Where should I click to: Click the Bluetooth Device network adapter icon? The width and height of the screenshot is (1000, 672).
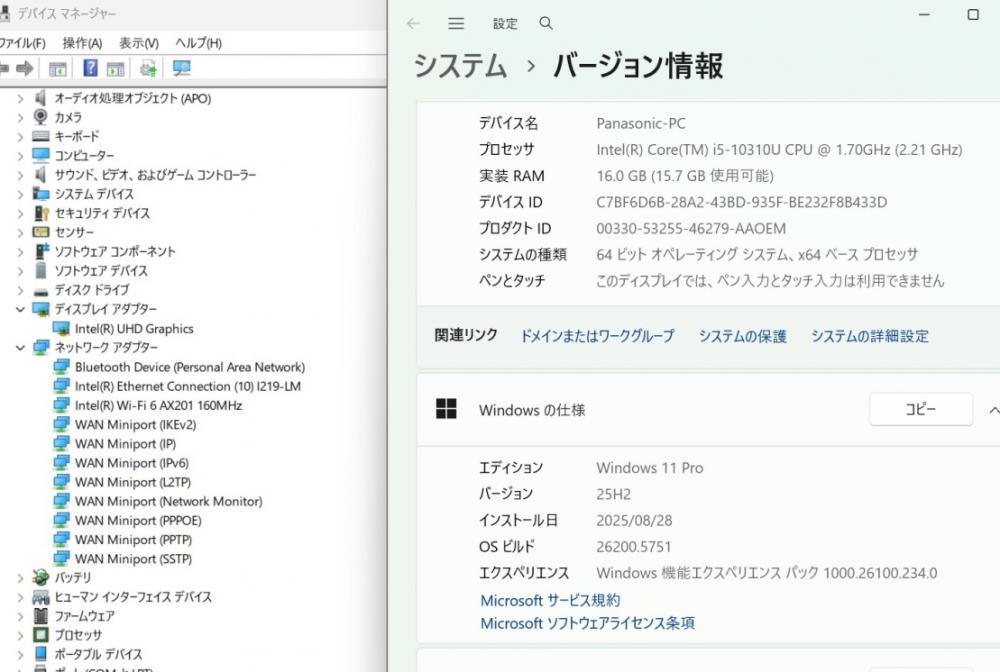pos(61,367)
